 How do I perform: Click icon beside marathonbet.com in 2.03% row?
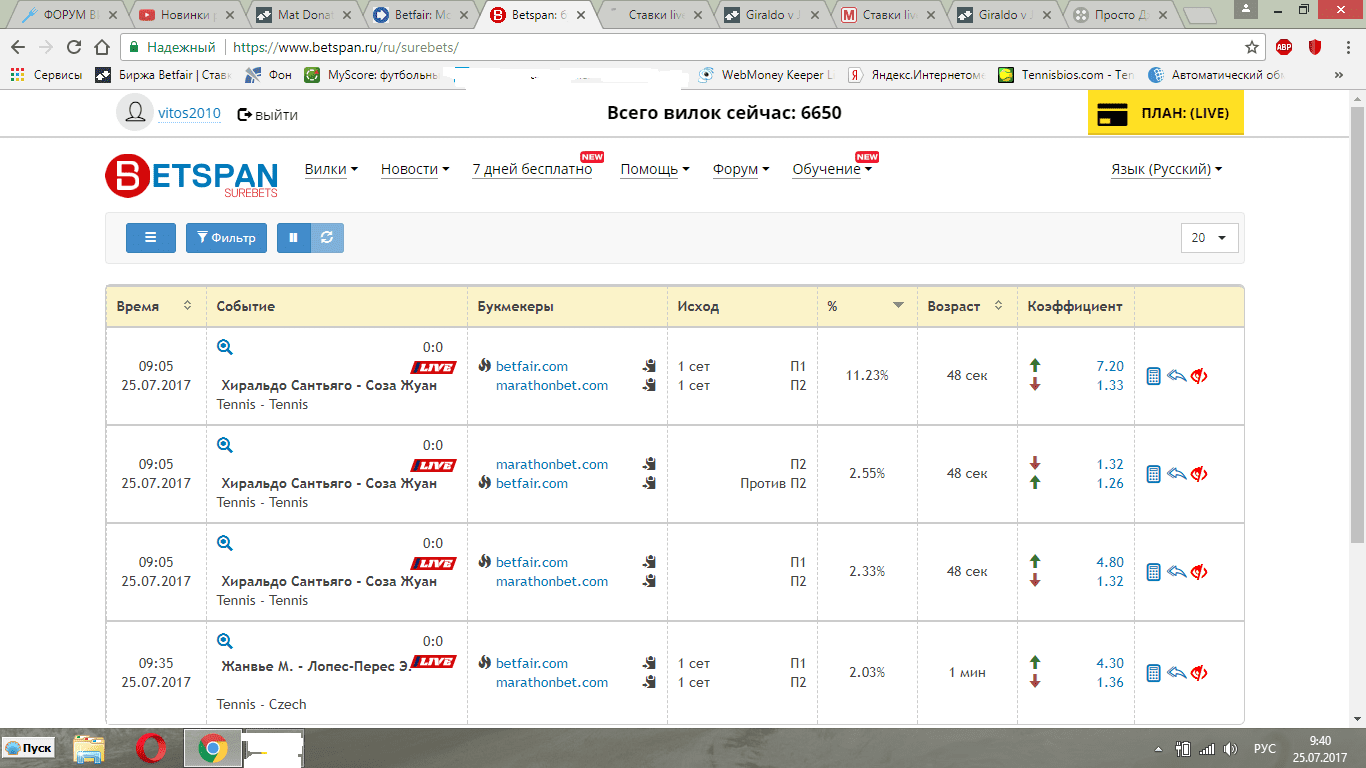click(649, 682)
